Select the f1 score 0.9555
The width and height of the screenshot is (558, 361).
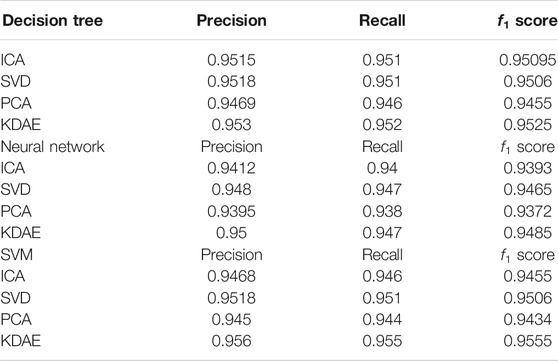click(x=527, y=341)
